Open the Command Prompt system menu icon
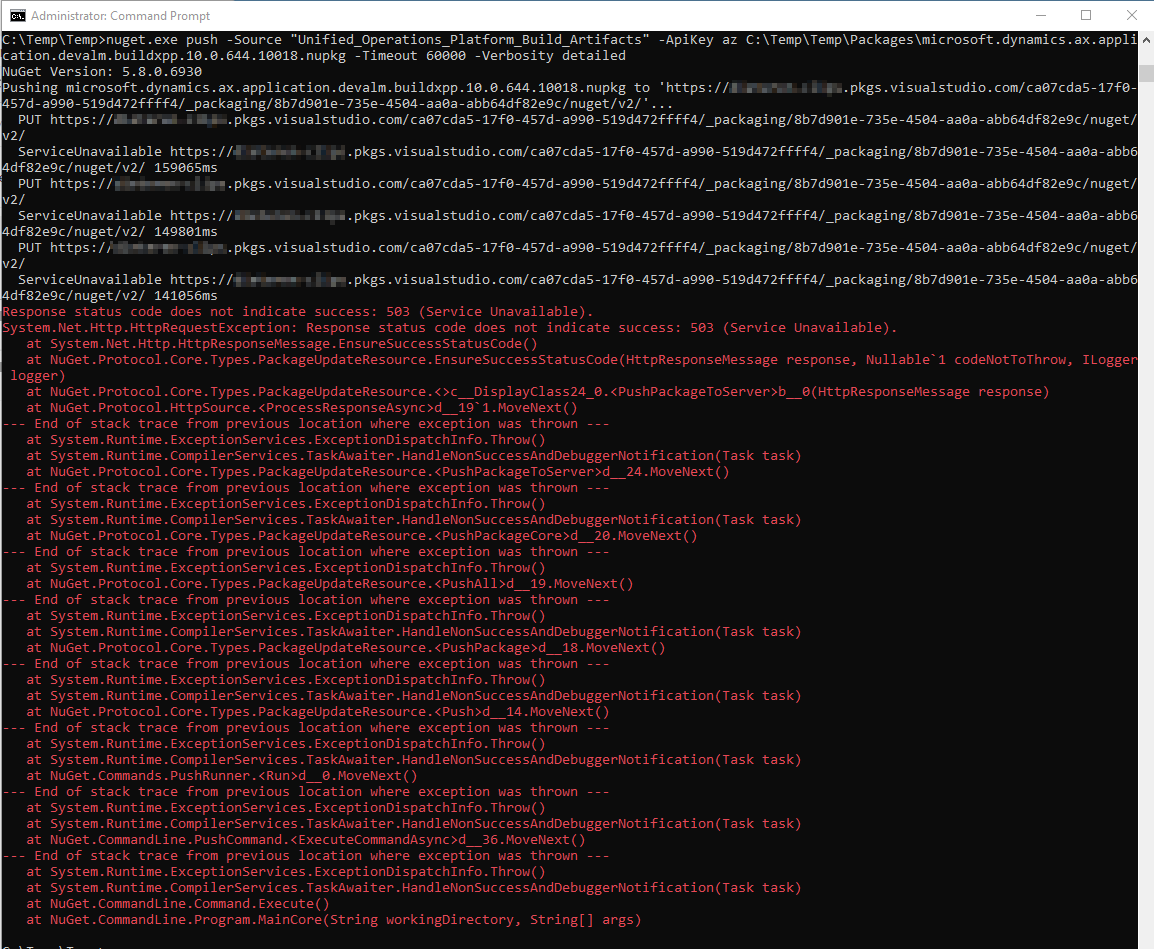 click(18, 15)
